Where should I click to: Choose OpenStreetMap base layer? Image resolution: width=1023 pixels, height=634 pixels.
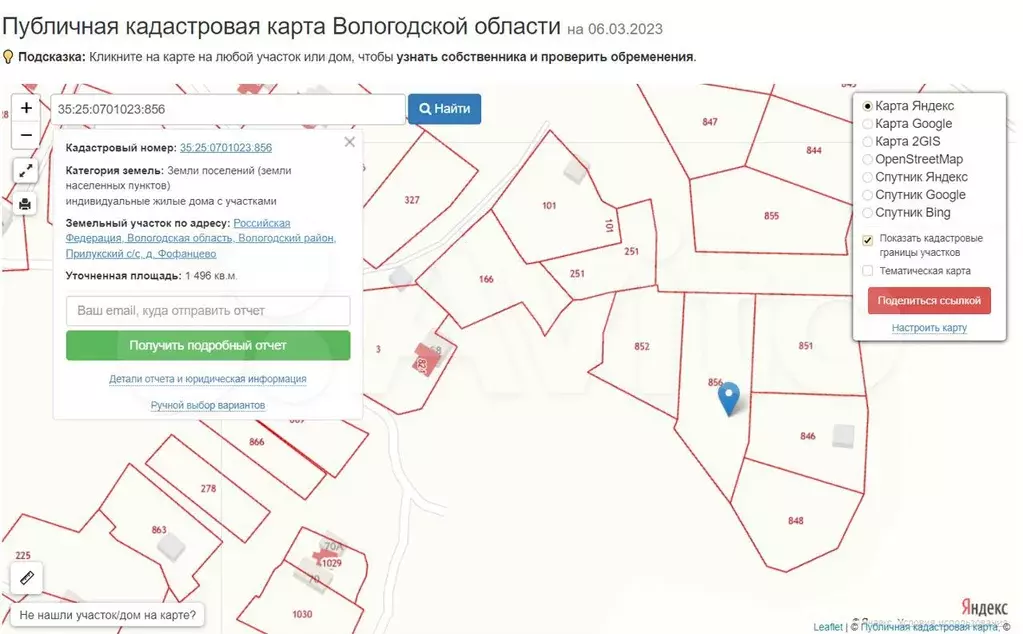tap(867, 159)
